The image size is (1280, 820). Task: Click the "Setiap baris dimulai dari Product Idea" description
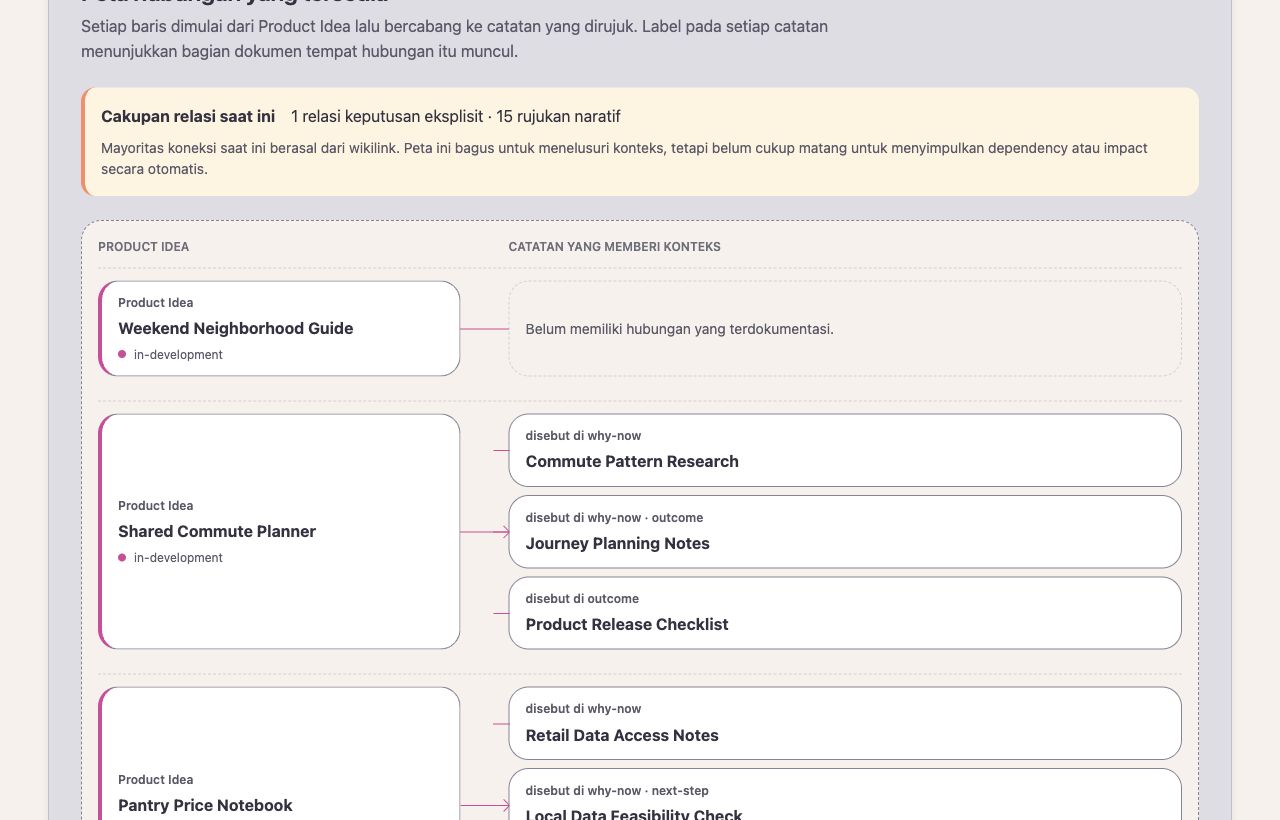click(455, 39)
